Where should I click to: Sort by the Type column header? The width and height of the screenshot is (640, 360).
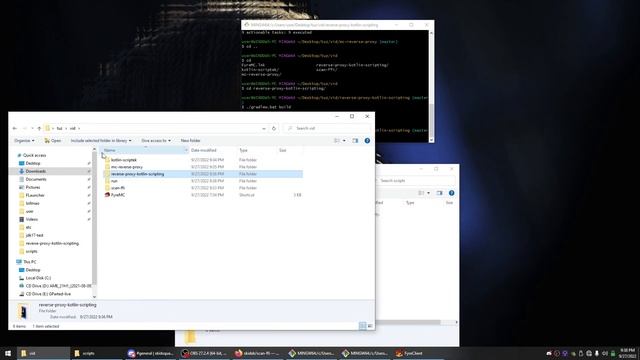click(257, 150)
